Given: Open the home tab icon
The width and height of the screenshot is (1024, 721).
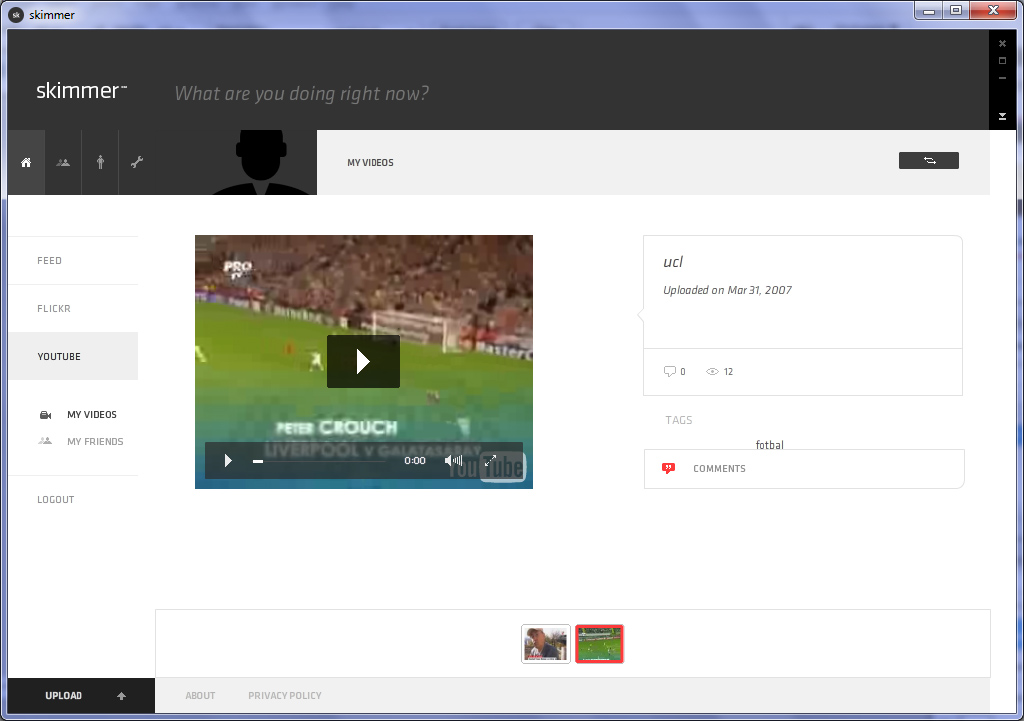Looking at the screenshot, I should (x=26, y=163).
